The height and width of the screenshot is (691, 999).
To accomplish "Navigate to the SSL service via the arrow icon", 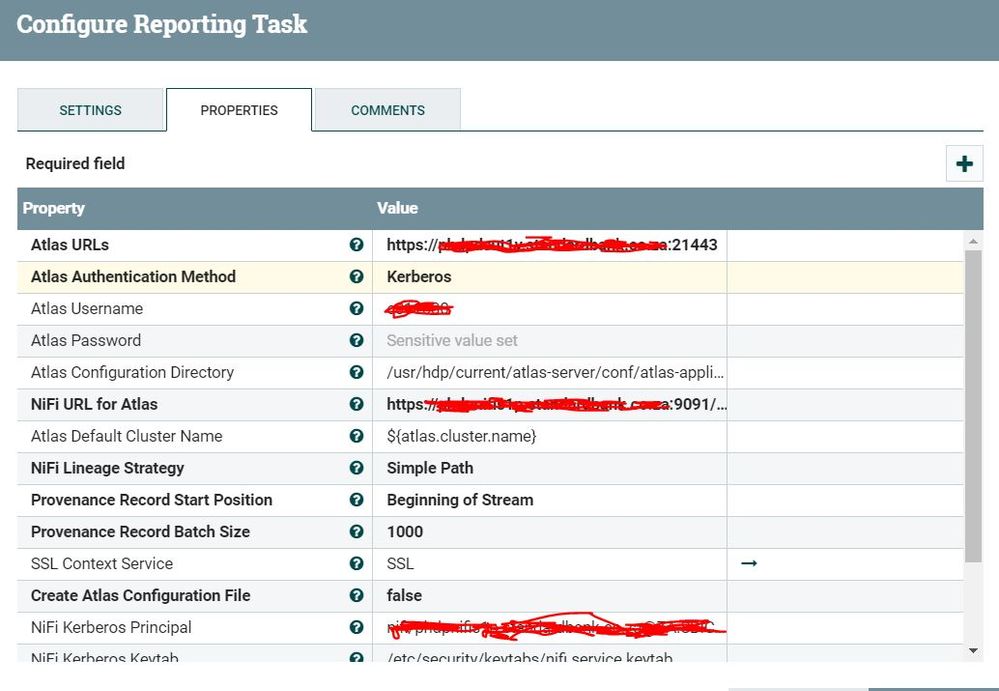I will pos(749,563).
